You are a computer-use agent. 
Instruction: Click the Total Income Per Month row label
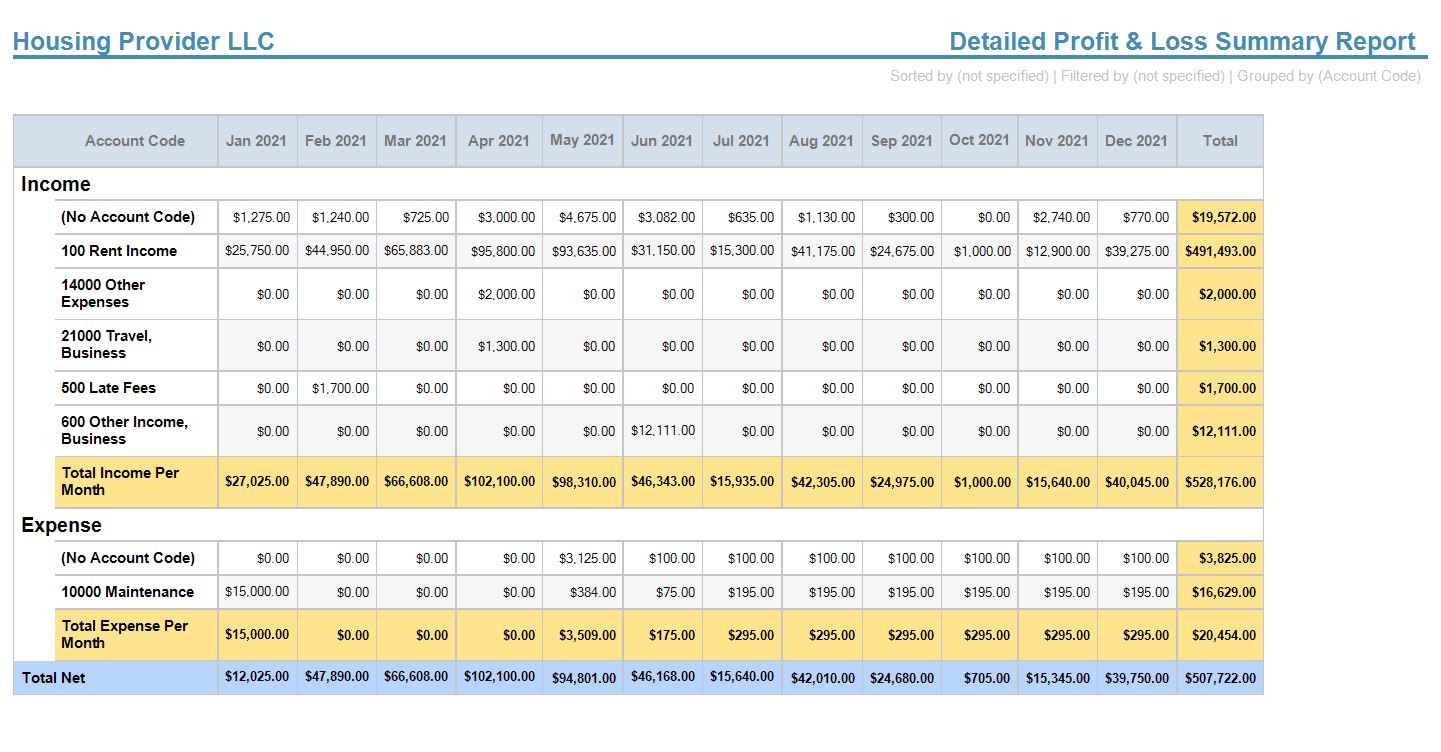[x=120, y=482]
